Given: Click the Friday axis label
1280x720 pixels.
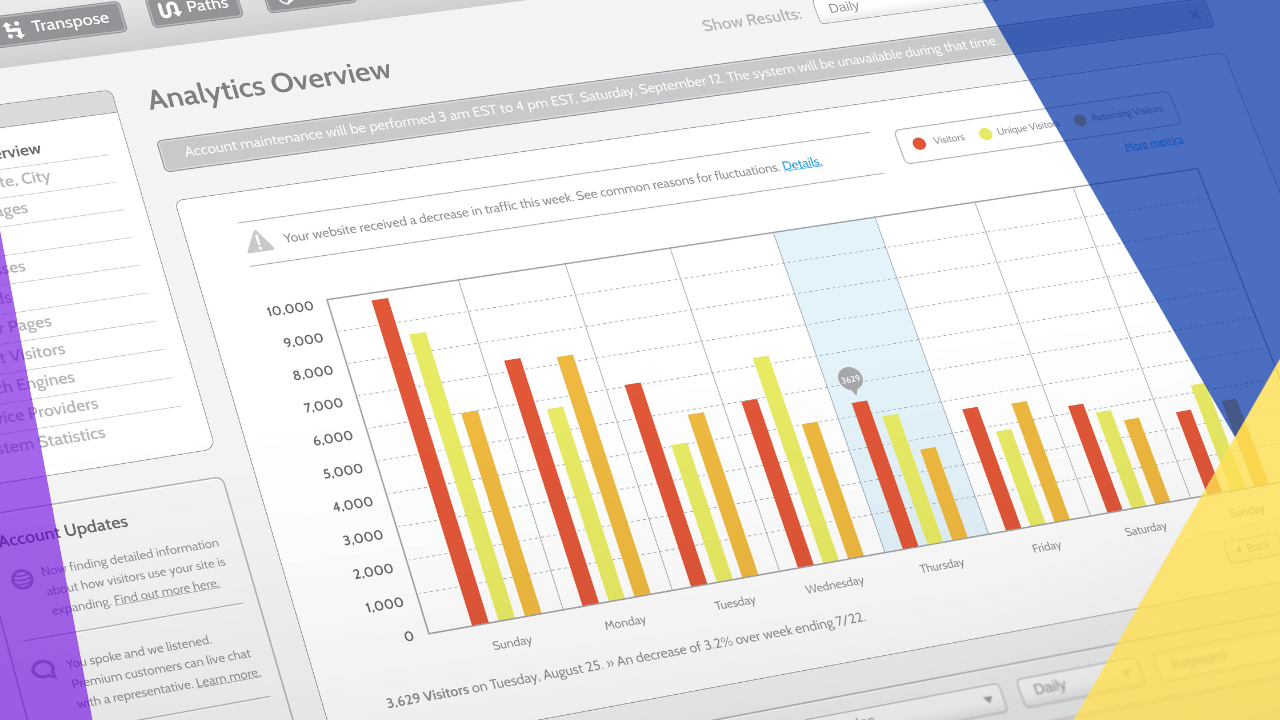Looking at the screenshot, I should tap(1047, 547).
